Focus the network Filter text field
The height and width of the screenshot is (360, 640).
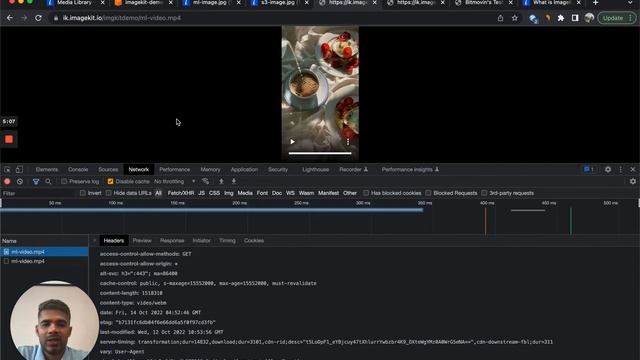(x=39, y=193)
